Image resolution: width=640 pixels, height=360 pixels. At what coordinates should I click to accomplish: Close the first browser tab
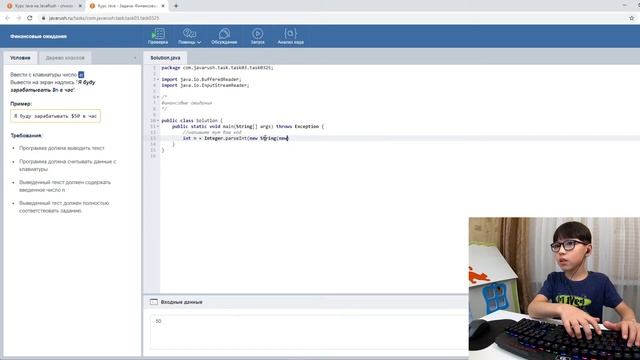[80, 6]
